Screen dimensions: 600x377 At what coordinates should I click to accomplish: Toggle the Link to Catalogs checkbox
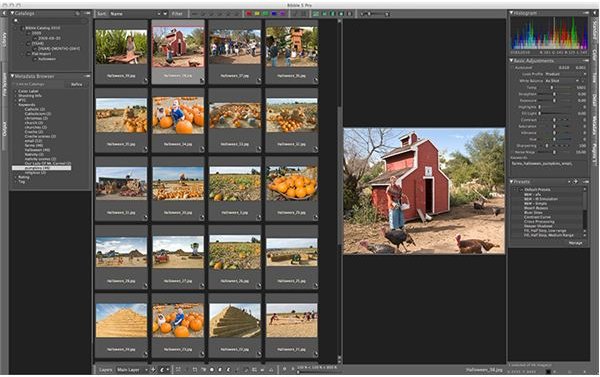coord(14,84)
